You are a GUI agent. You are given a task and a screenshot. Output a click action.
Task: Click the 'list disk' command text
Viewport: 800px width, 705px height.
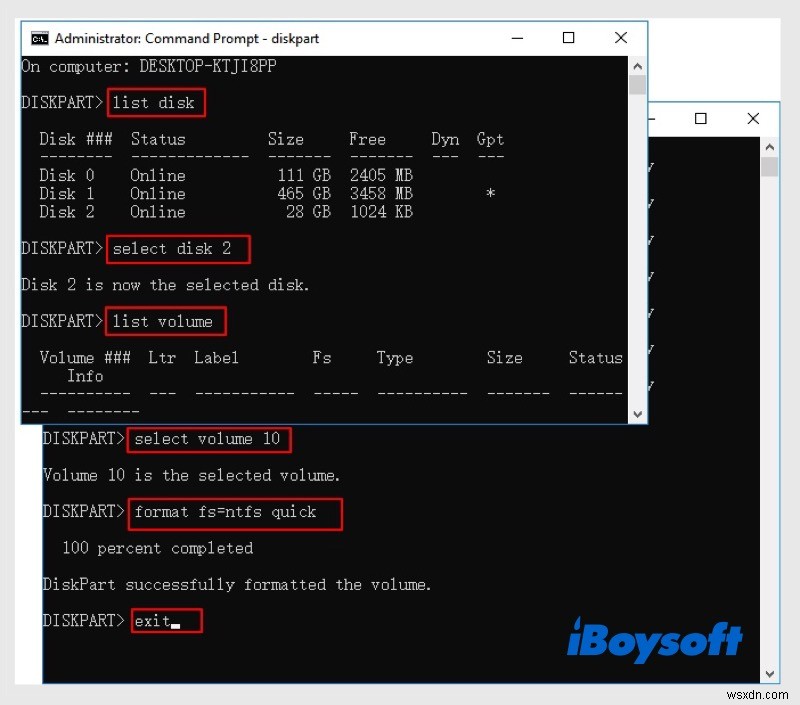point(154,103)
